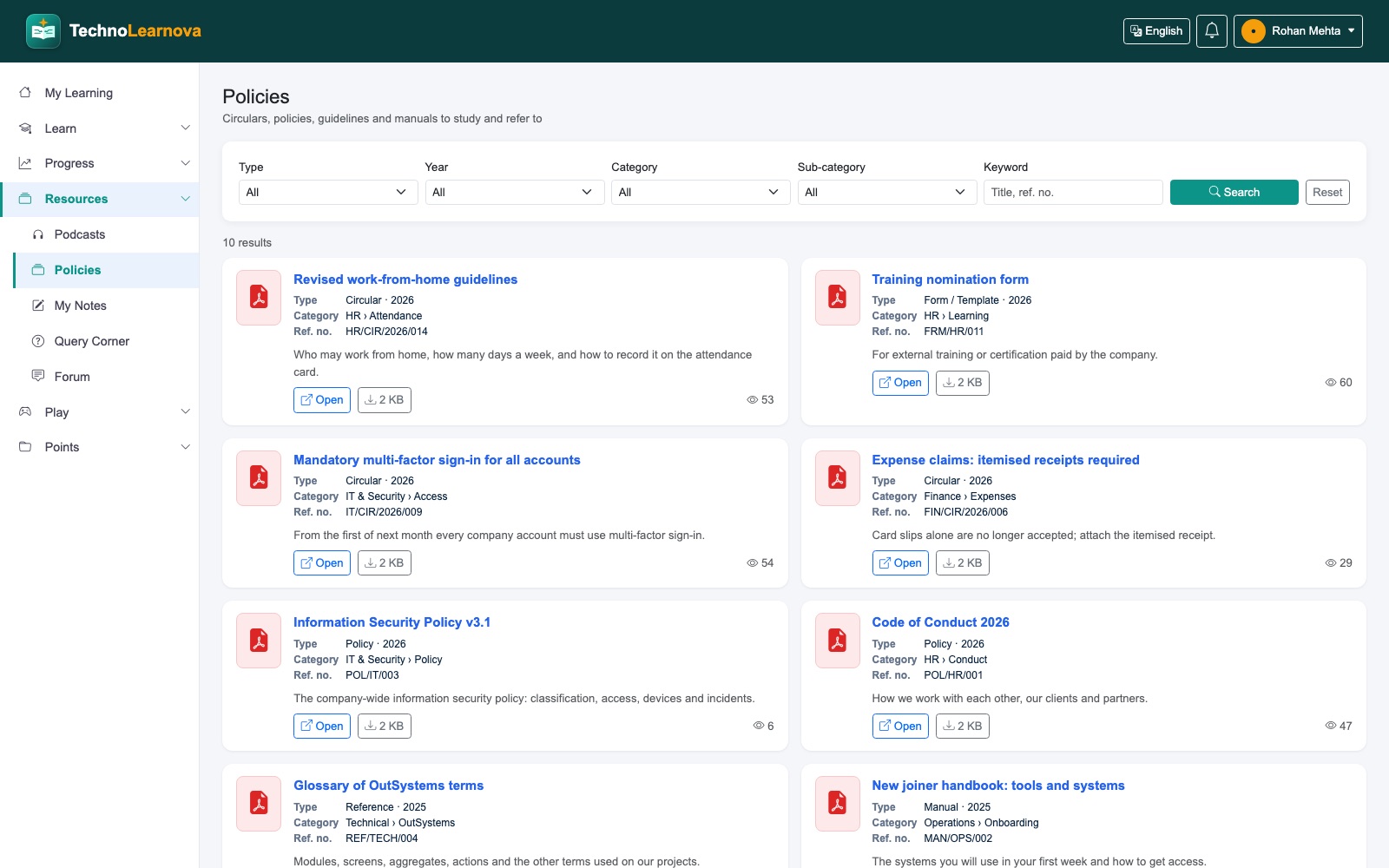Open the Revised work-from-home guidelines document
The width and height of the screenshot is (1389, 868).
point(322,400)
